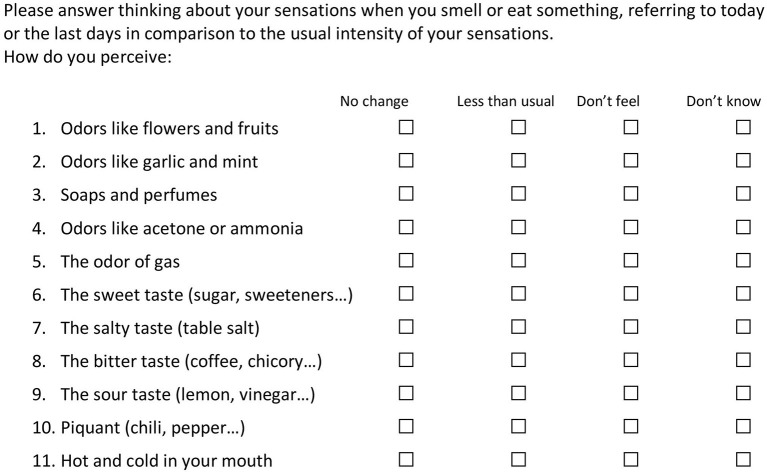Tick 'Less than usual' for garlic and mint
The height and width of the screenshot is (475, 767).
pyautogui.click(x=519, y=160)
